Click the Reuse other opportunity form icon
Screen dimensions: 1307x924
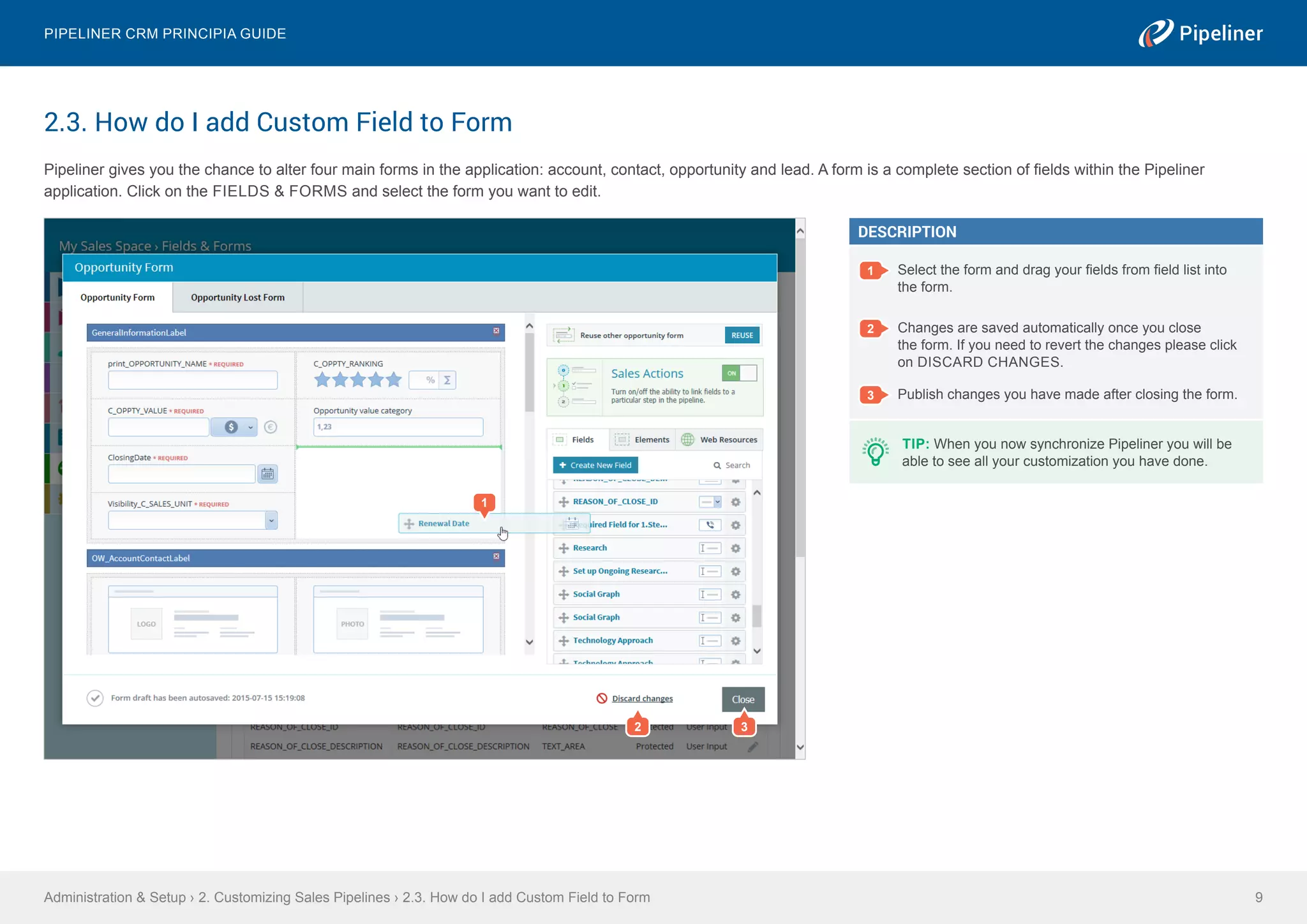(x=564, y=335)
